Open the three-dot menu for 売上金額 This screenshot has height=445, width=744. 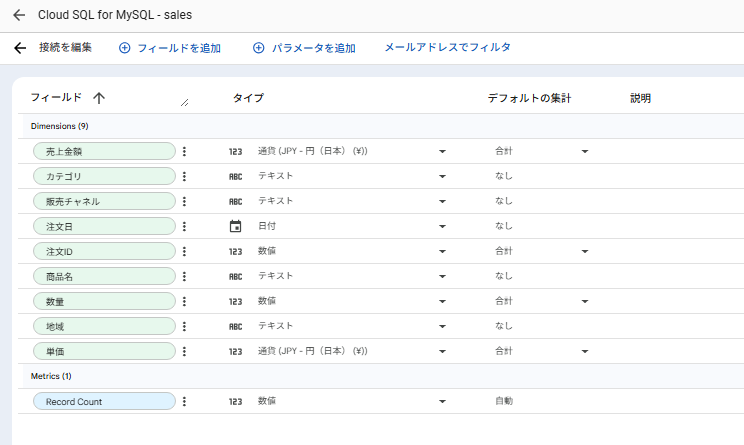point(184,151)
